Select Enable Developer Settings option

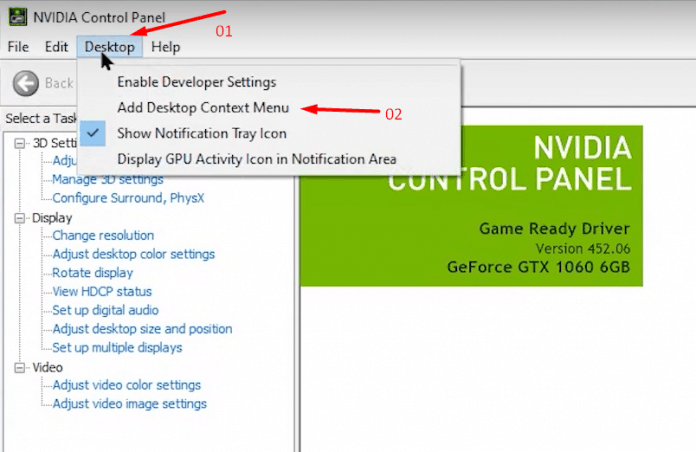(x=196, y=82)
